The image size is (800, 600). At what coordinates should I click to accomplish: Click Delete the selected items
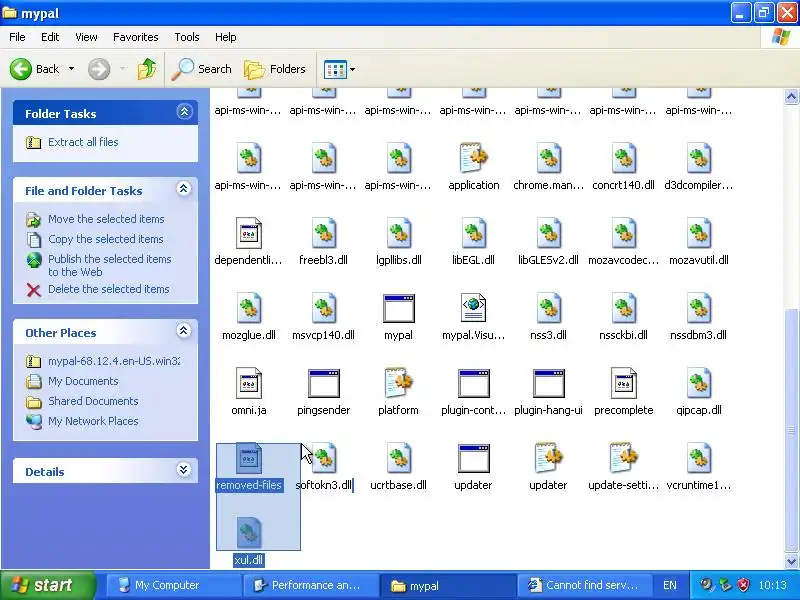(x=109, y=289)
